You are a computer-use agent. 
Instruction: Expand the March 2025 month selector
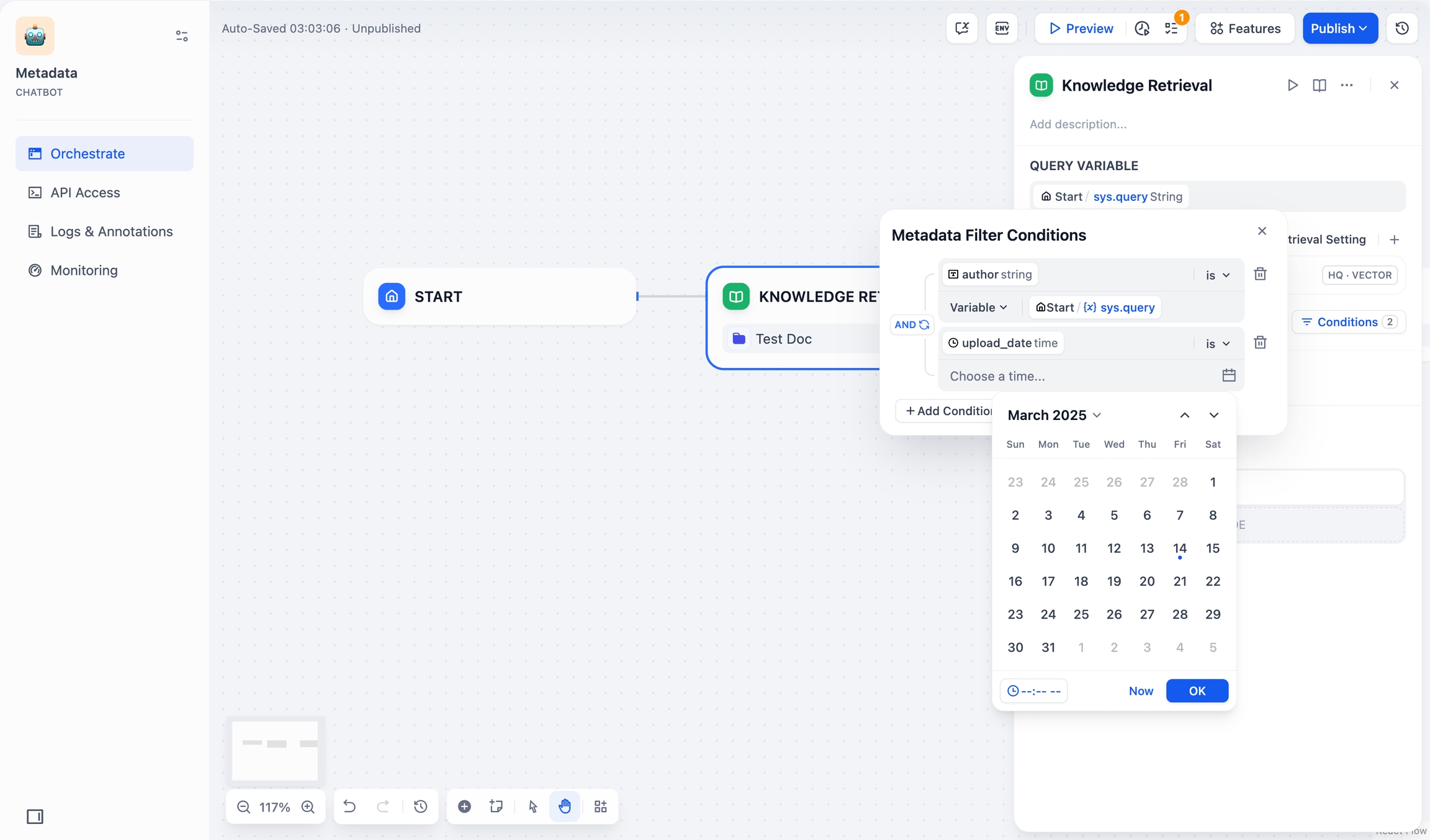(1054, 415)
